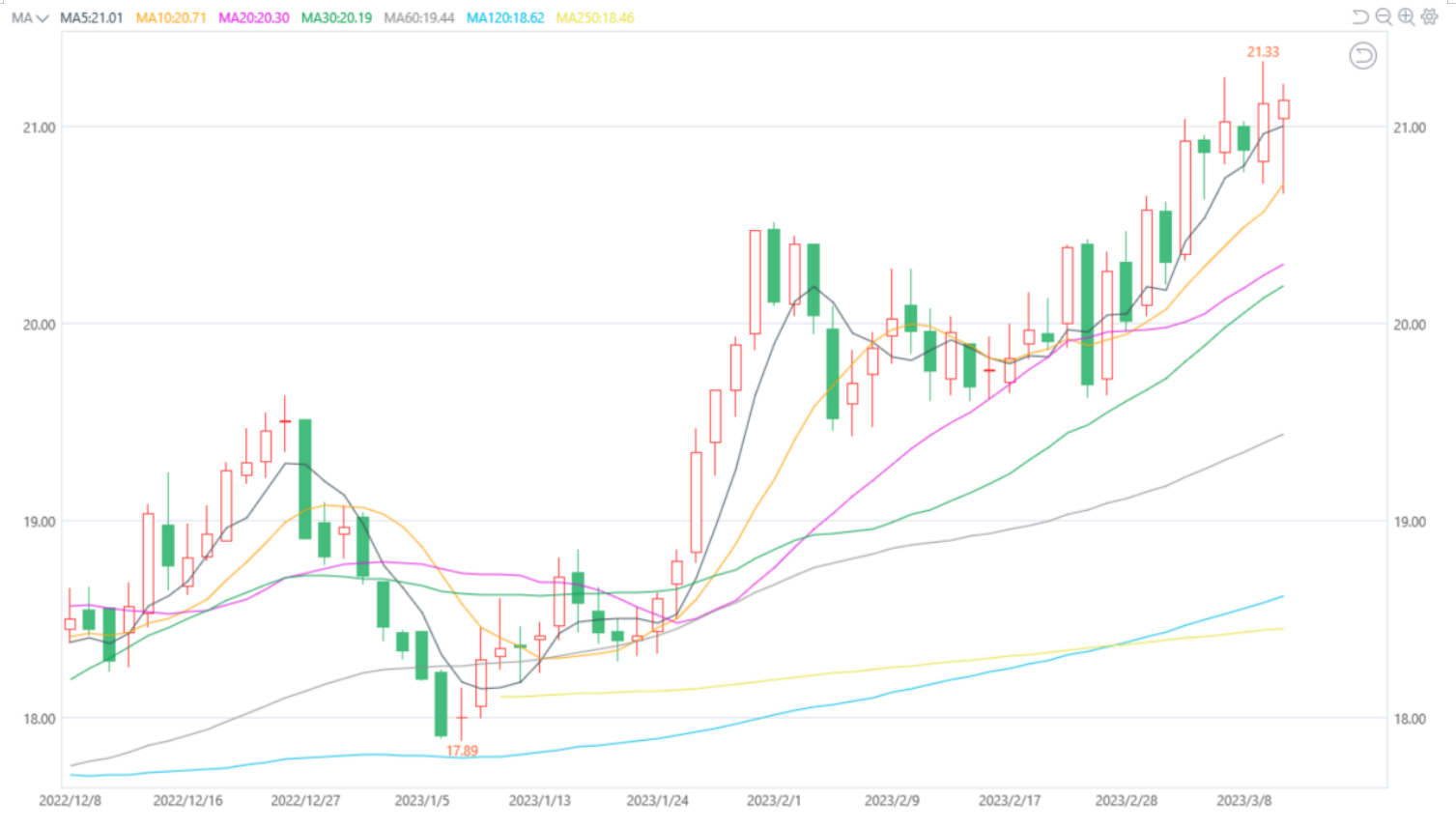Toggle the MA5:21.01 line label
This screenshot has height=829, width=1456.
92,17
